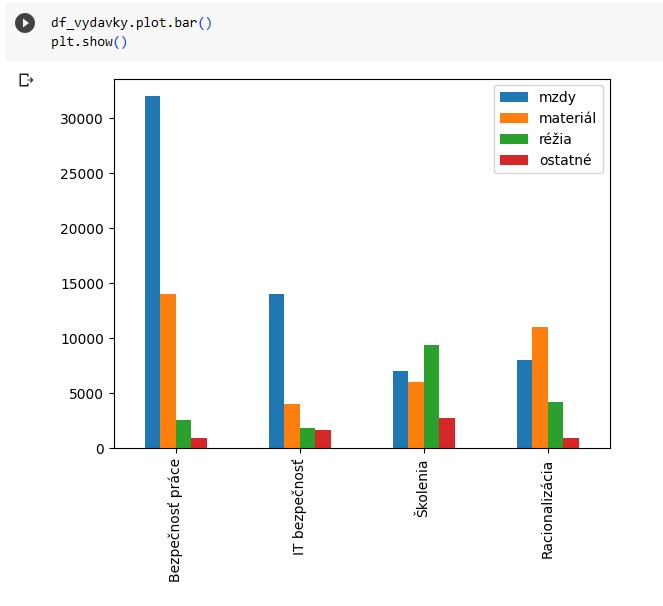
Task: Click the tallest blue bar for Bezpečnosť práce
Action: [152, 272]
